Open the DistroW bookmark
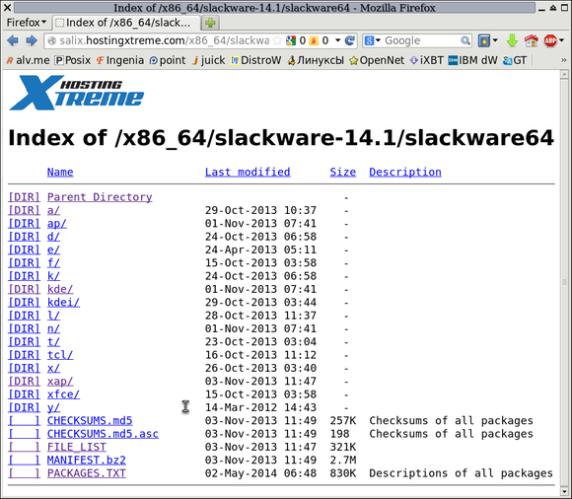Image resolution: width=572 pixels, height=499 pixels. coord(256,60)
